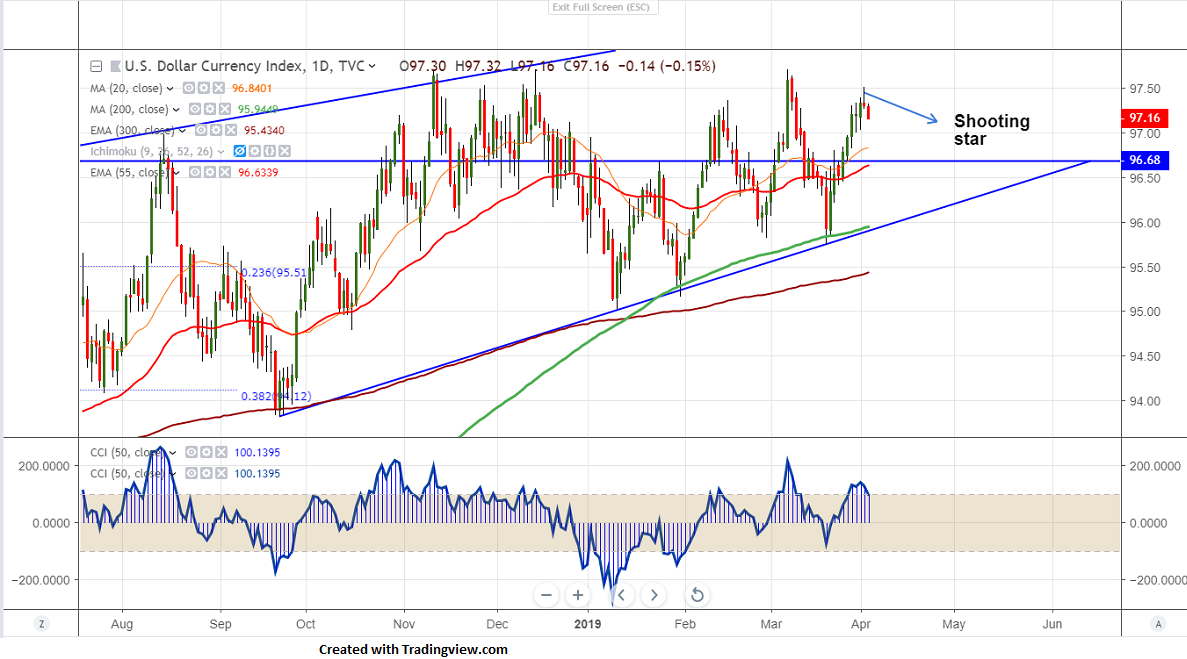Click the price change −0.14 (−0.15%) text

tap(667, 67)
